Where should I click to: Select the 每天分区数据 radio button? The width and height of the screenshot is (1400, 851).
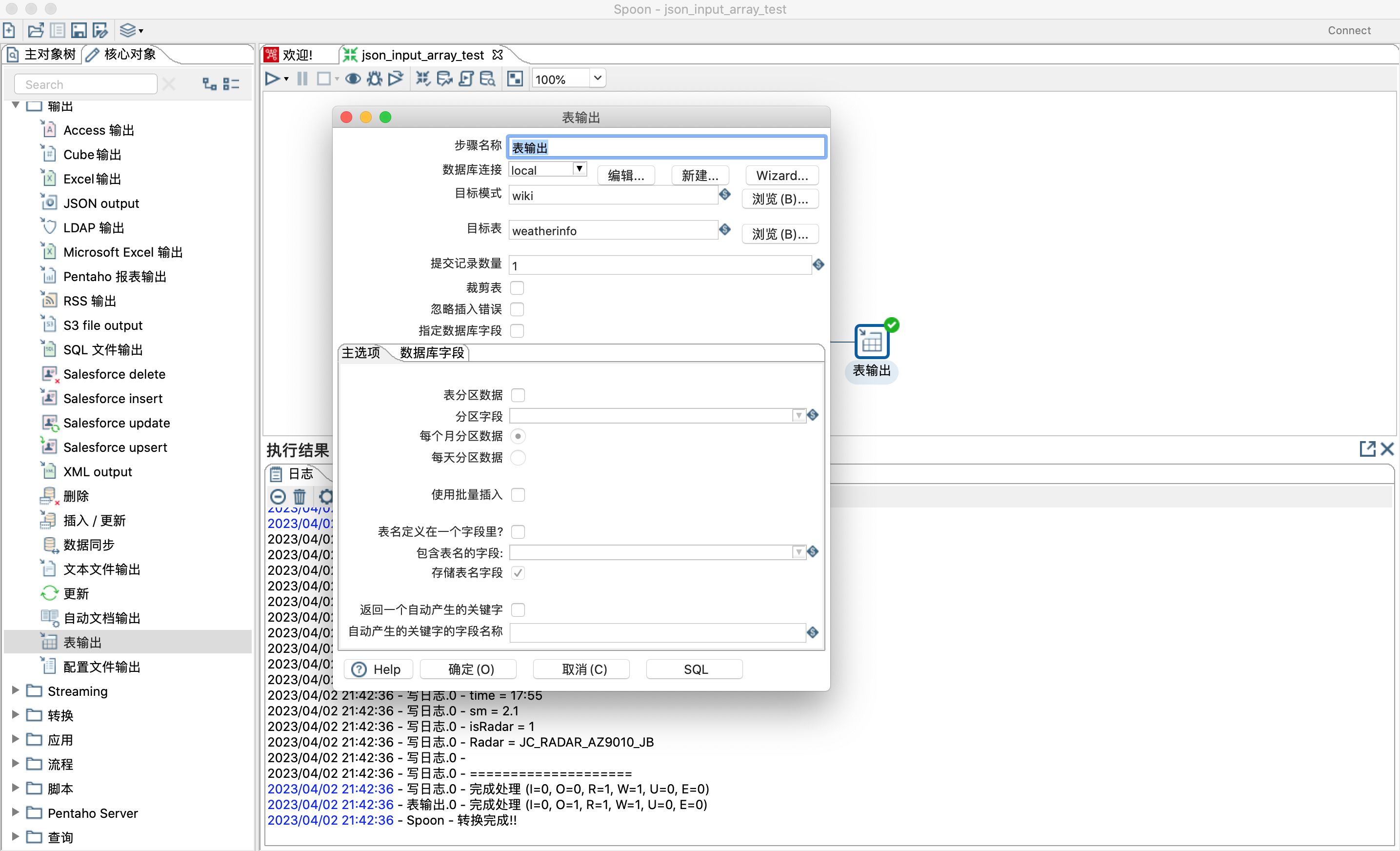[x=518, y=458]
